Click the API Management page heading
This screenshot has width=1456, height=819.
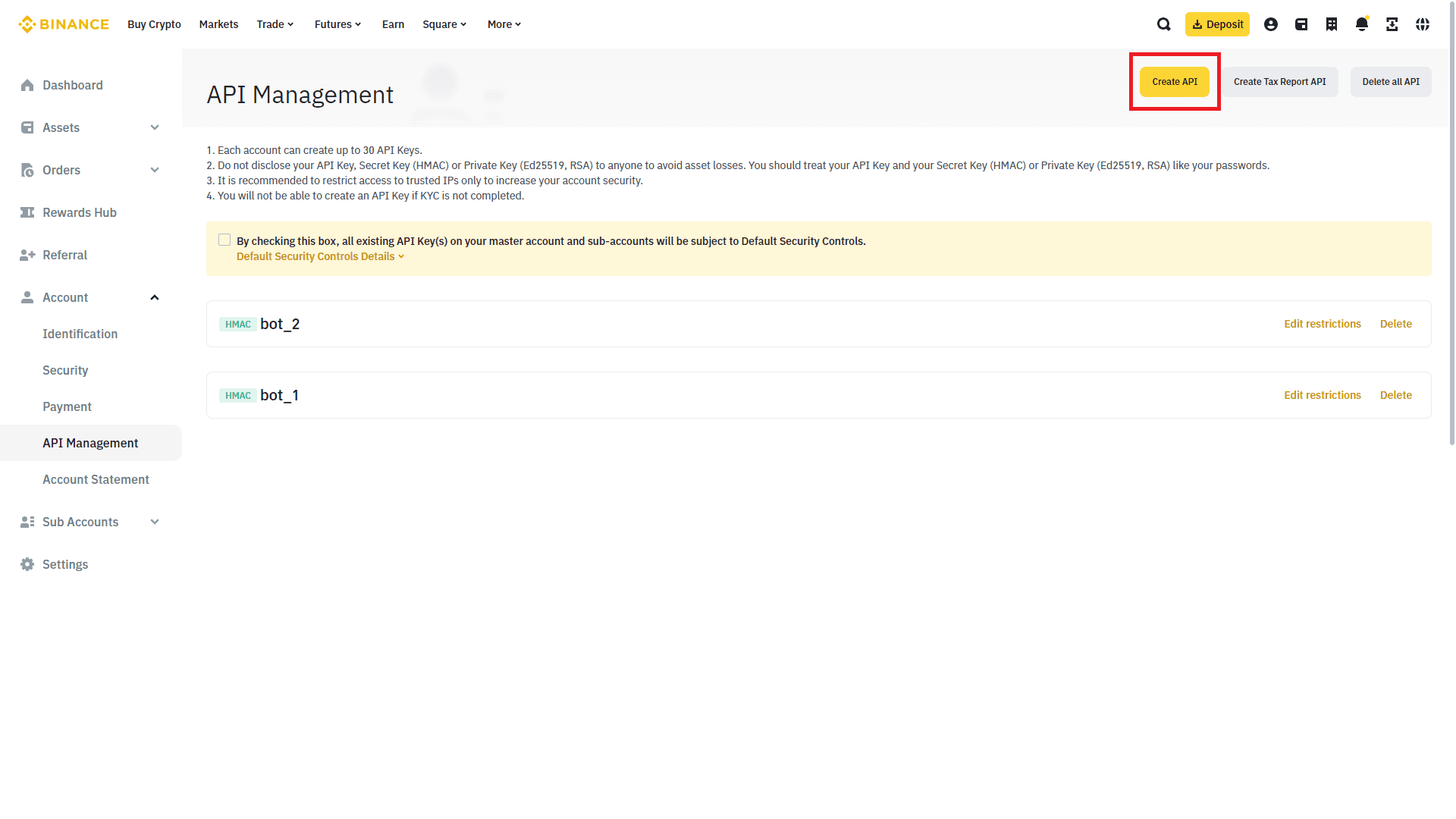(300, 95)
